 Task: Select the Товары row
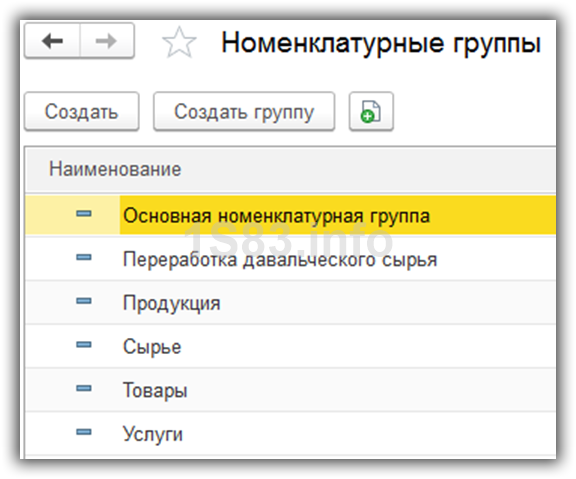click(291, 390)
